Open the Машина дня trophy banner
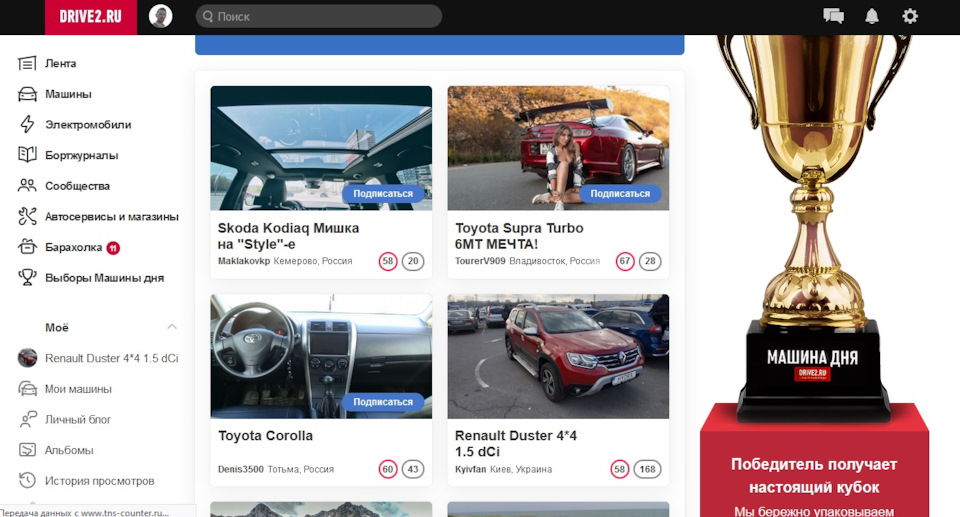 (x=813, y=276)
